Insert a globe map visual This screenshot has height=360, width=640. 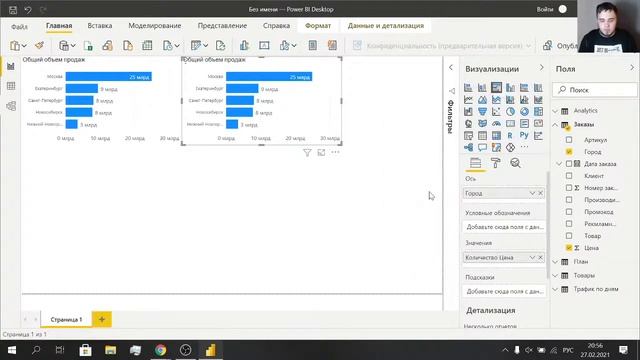coord(468,123)
